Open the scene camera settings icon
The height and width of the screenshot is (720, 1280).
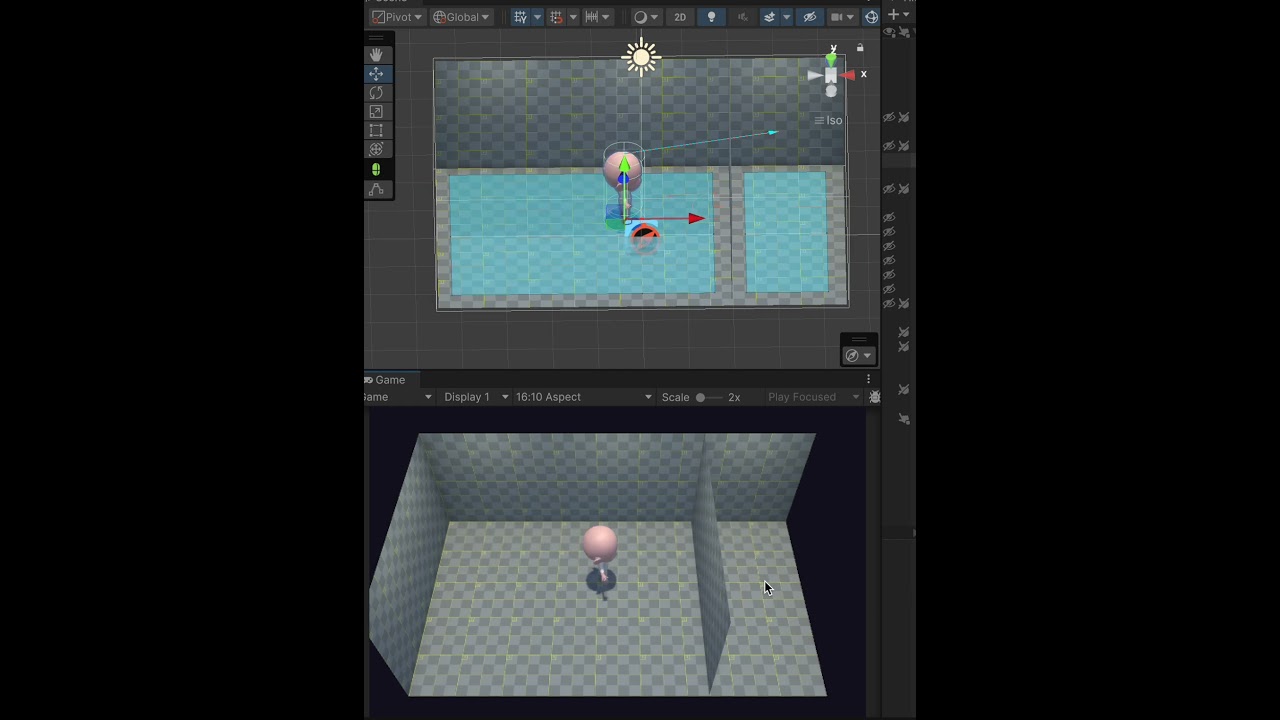point(838,17)
